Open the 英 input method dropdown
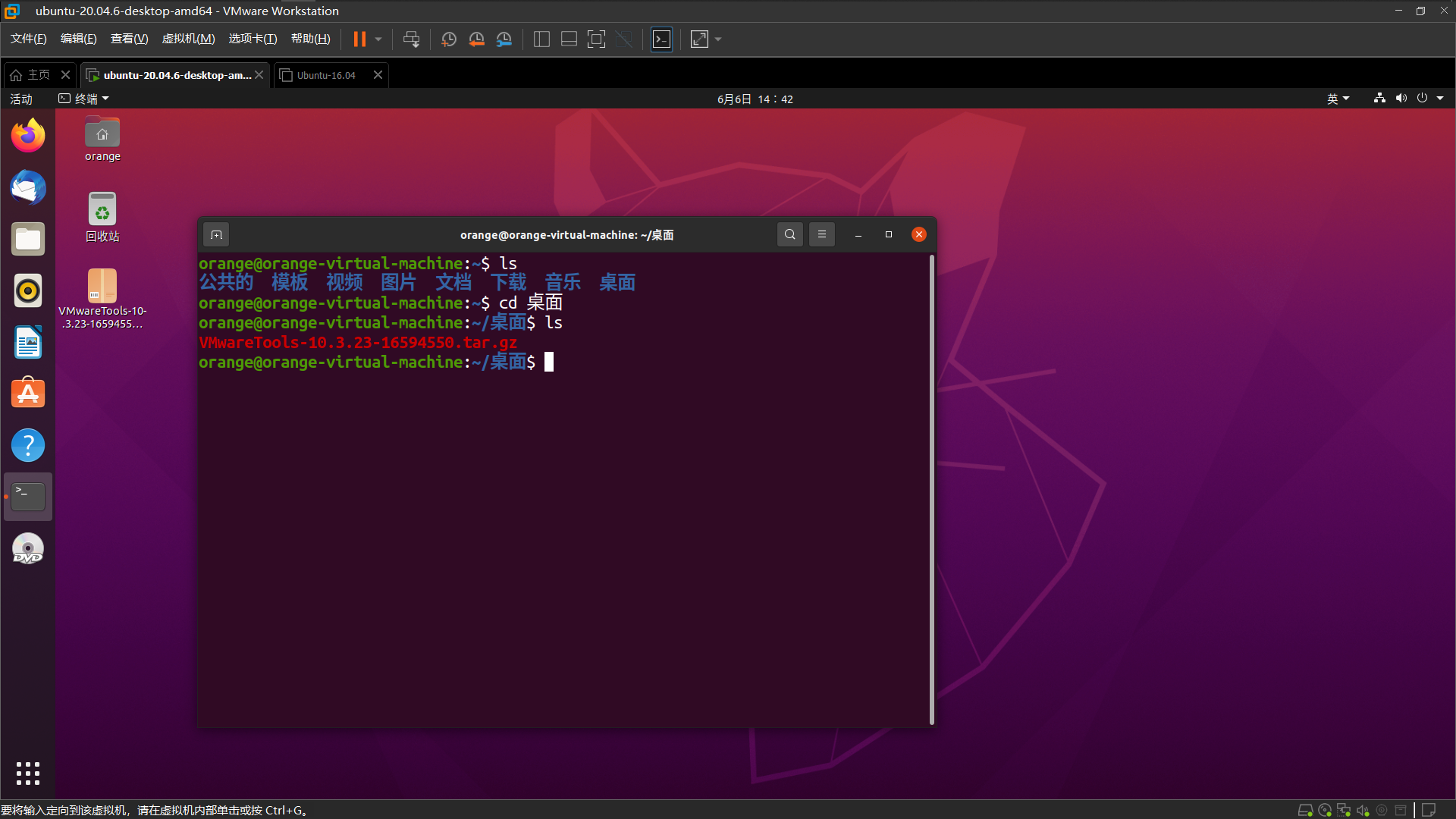Viewport: 1456px width, 819px height. click(1338, 99)
